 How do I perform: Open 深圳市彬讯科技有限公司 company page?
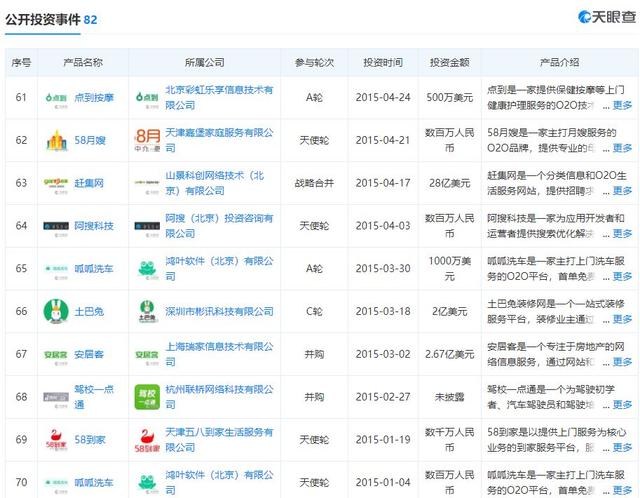click(218, 311)
